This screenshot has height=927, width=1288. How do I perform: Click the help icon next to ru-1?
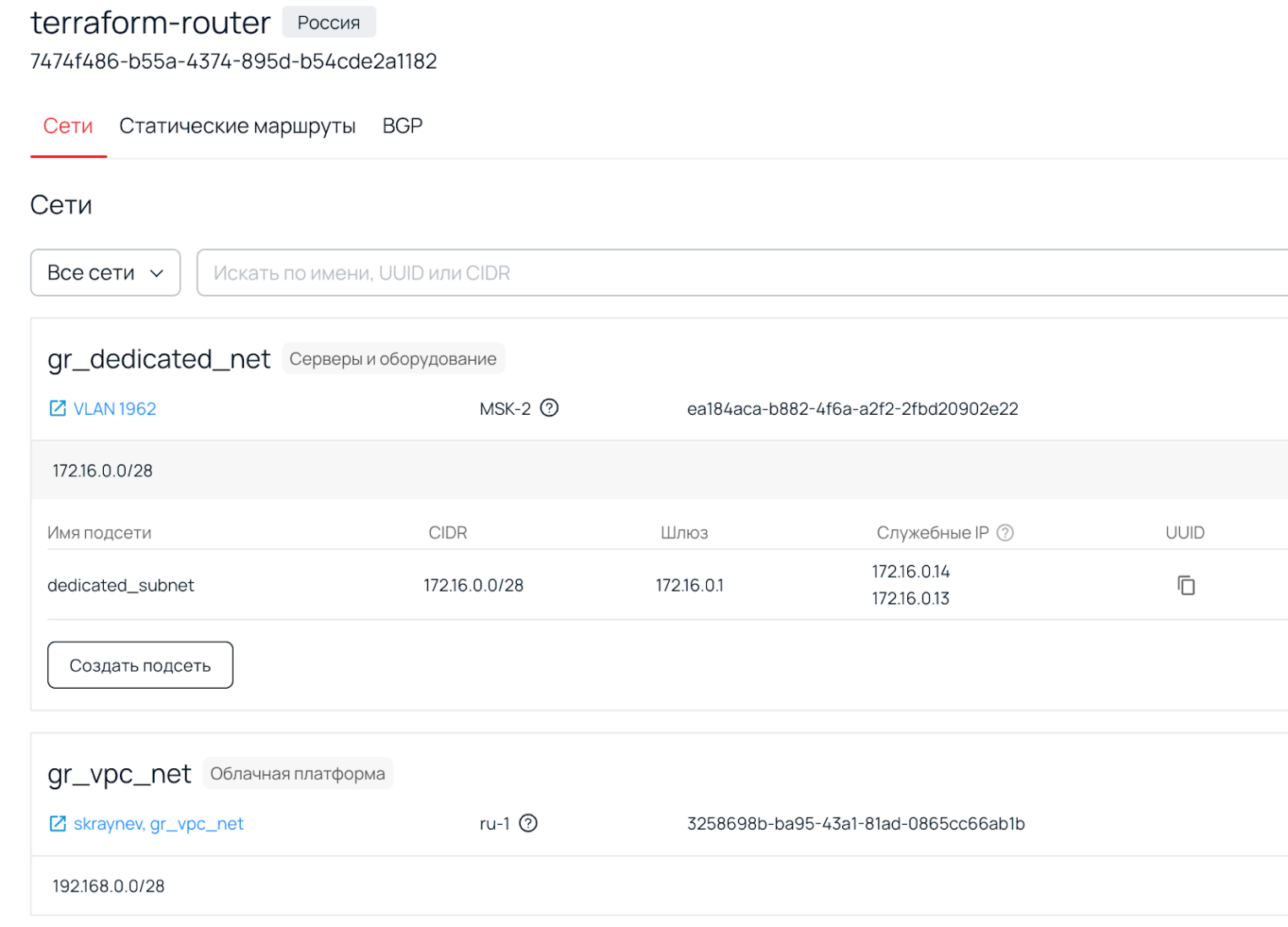pos(529,823)
